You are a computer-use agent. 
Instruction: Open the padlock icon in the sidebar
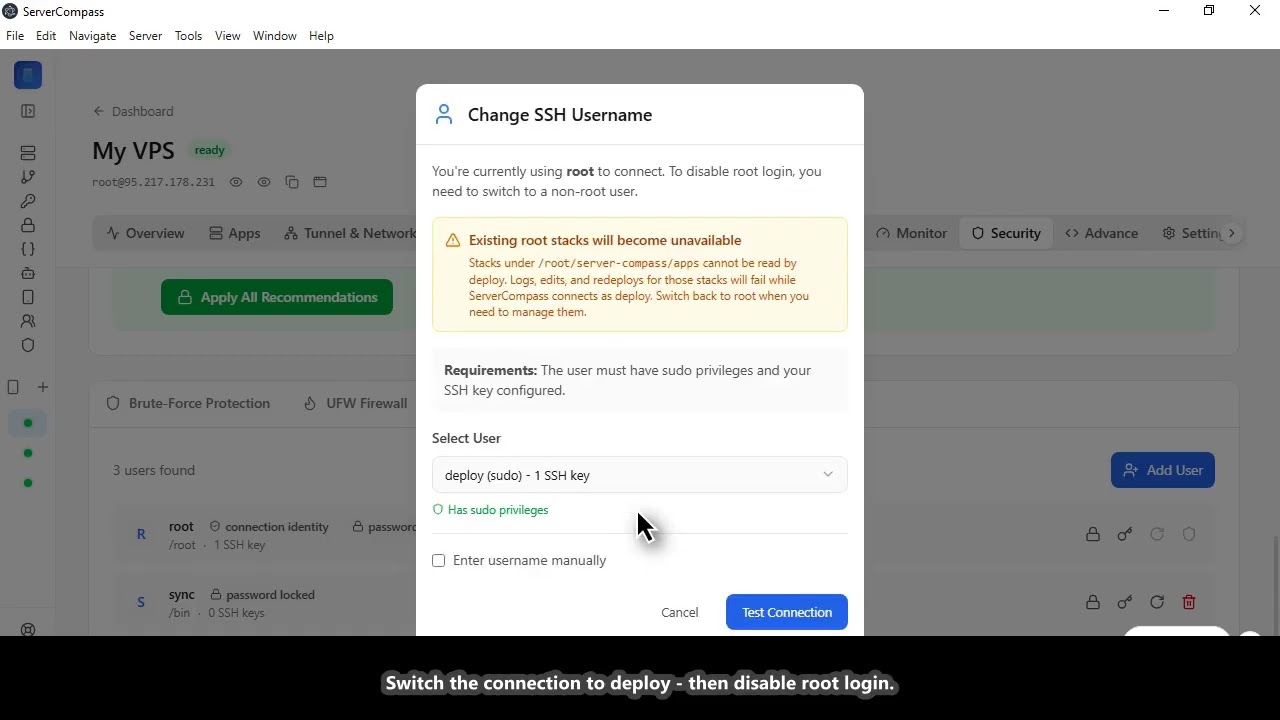(28, 225)
